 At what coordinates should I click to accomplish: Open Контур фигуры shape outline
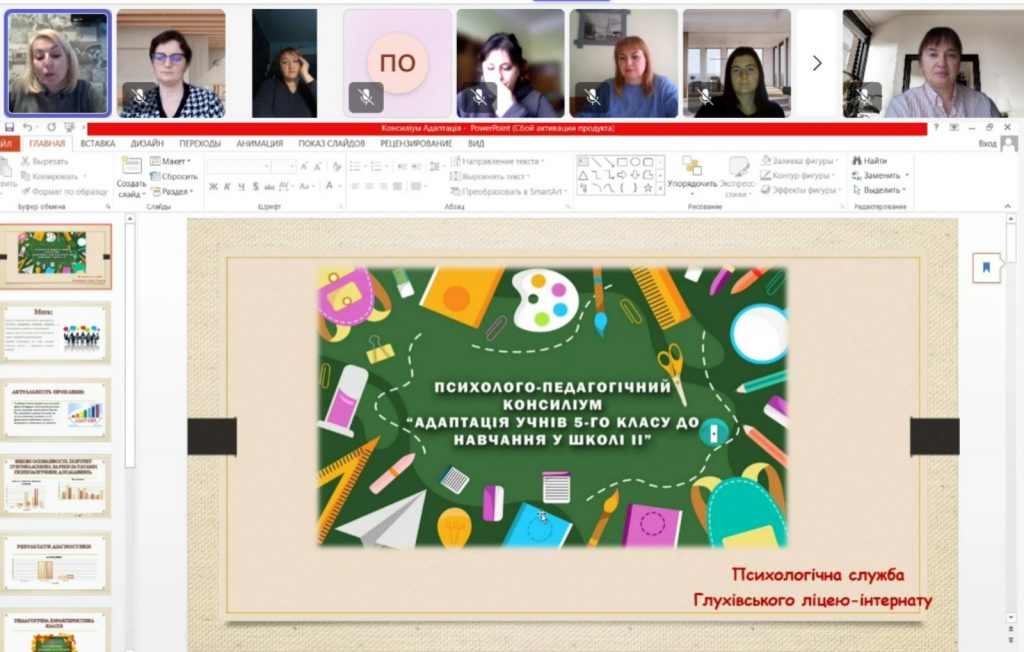click(797, 175)
